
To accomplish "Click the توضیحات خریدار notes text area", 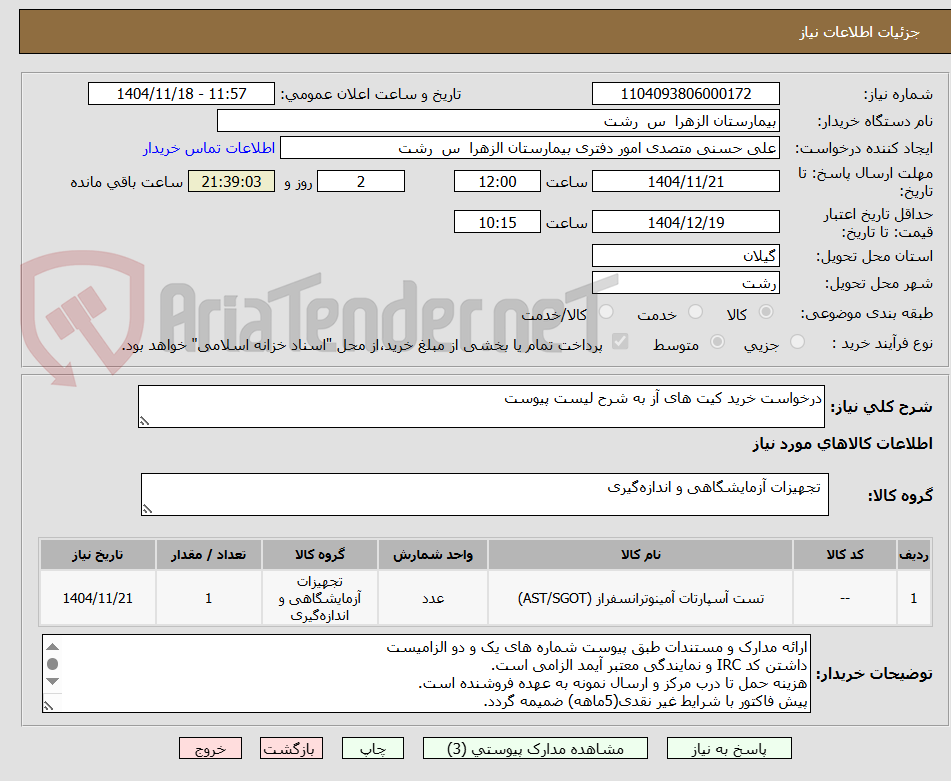I will point(426,673).
